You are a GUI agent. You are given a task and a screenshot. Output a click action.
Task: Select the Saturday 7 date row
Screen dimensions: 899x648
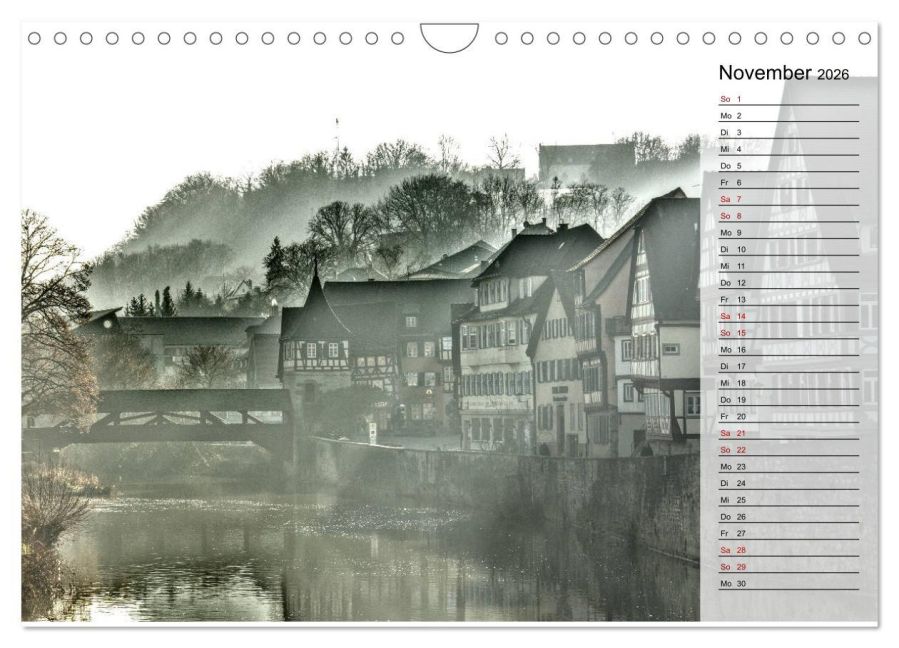789,200
